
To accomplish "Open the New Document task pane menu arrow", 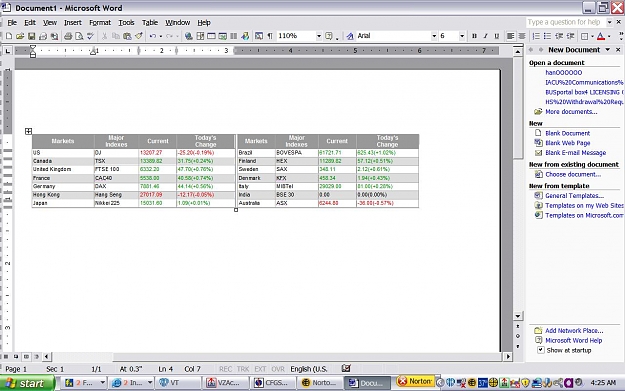I will tap(608, 50).
